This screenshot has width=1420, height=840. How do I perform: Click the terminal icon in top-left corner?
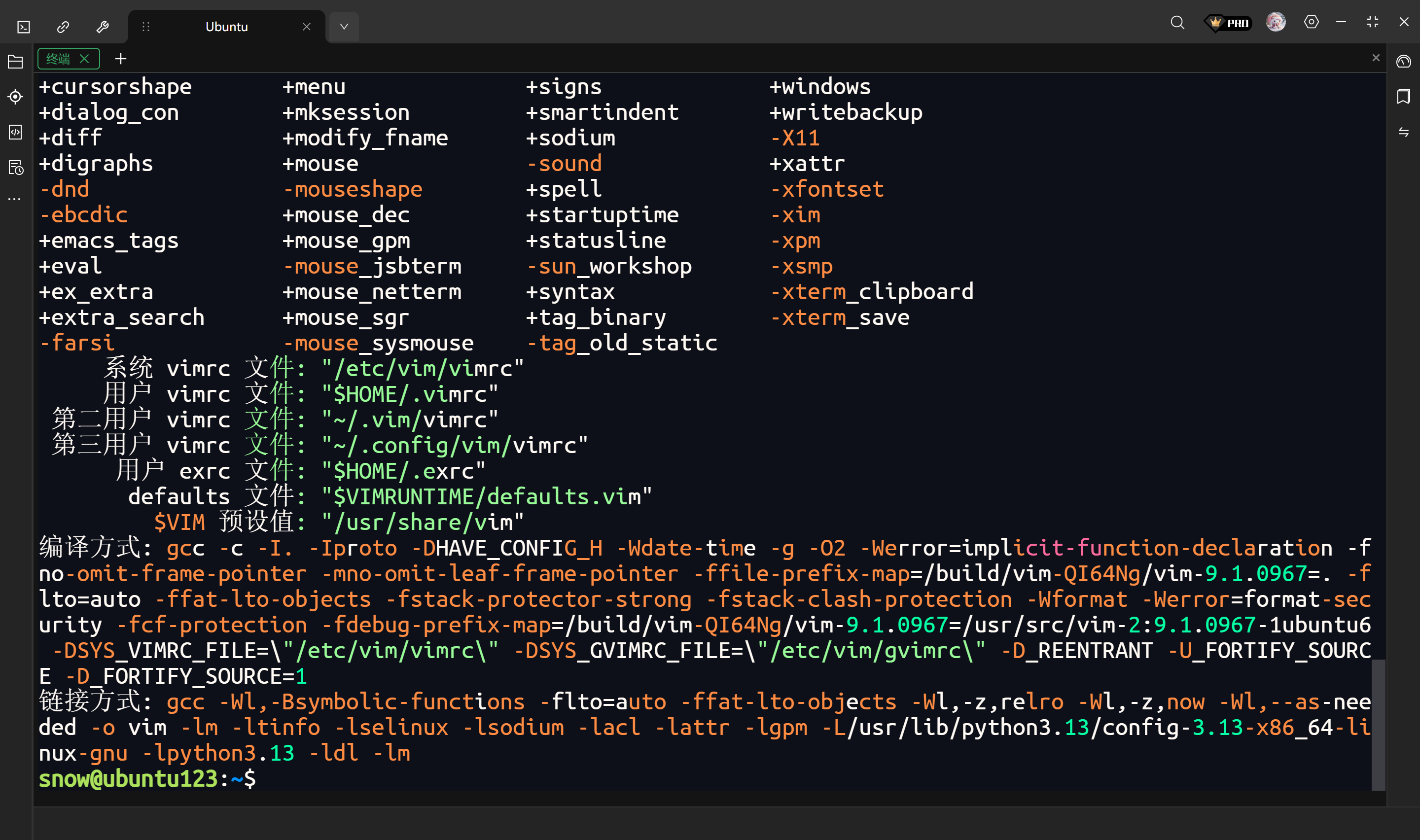(x=24, y=27)
